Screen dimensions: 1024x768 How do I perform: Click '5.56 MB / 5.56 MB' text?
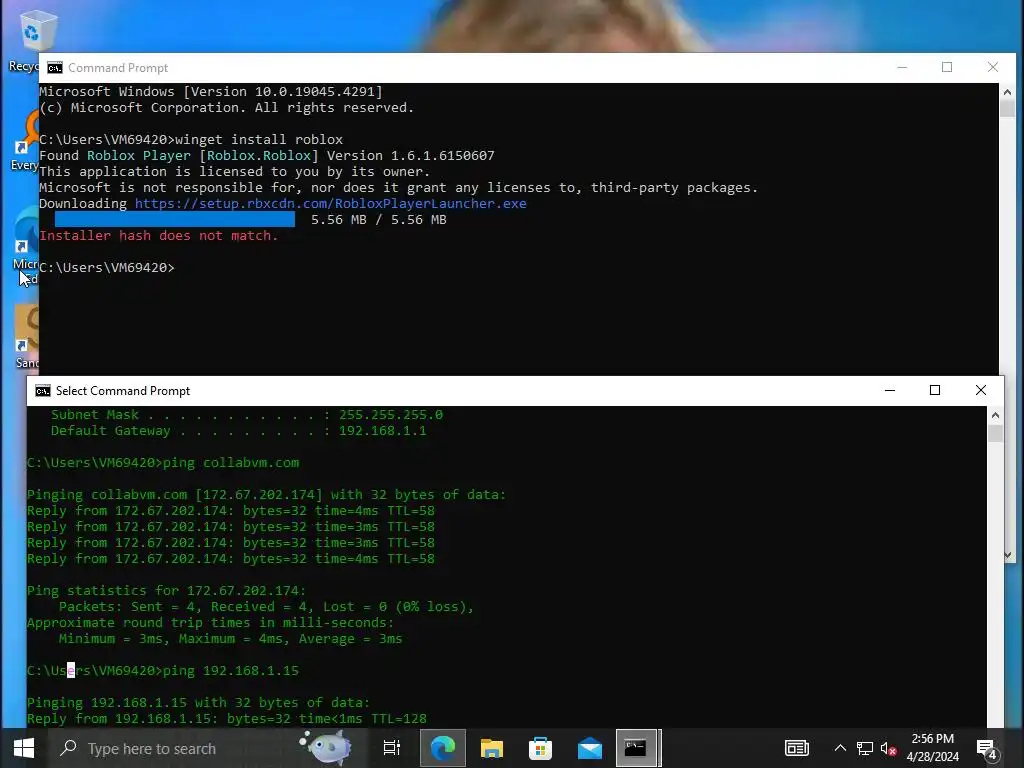coord(379,219)
